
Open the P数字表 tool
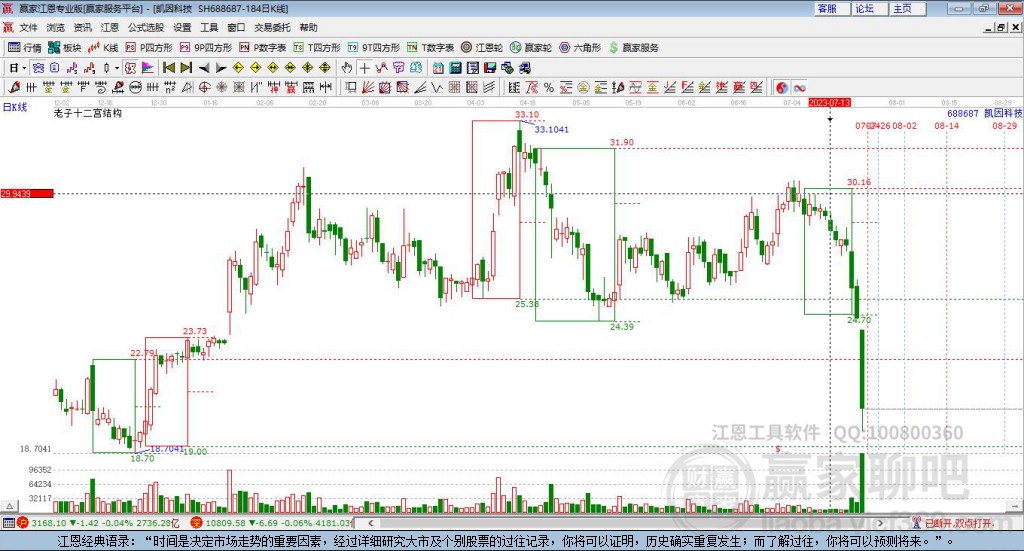263,48
